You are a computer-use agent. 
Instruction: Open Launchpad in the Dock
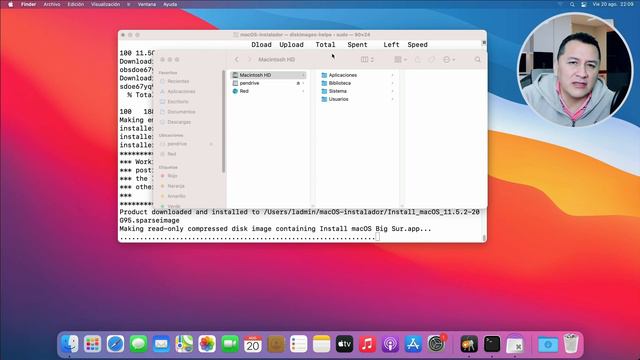[93, 344]
